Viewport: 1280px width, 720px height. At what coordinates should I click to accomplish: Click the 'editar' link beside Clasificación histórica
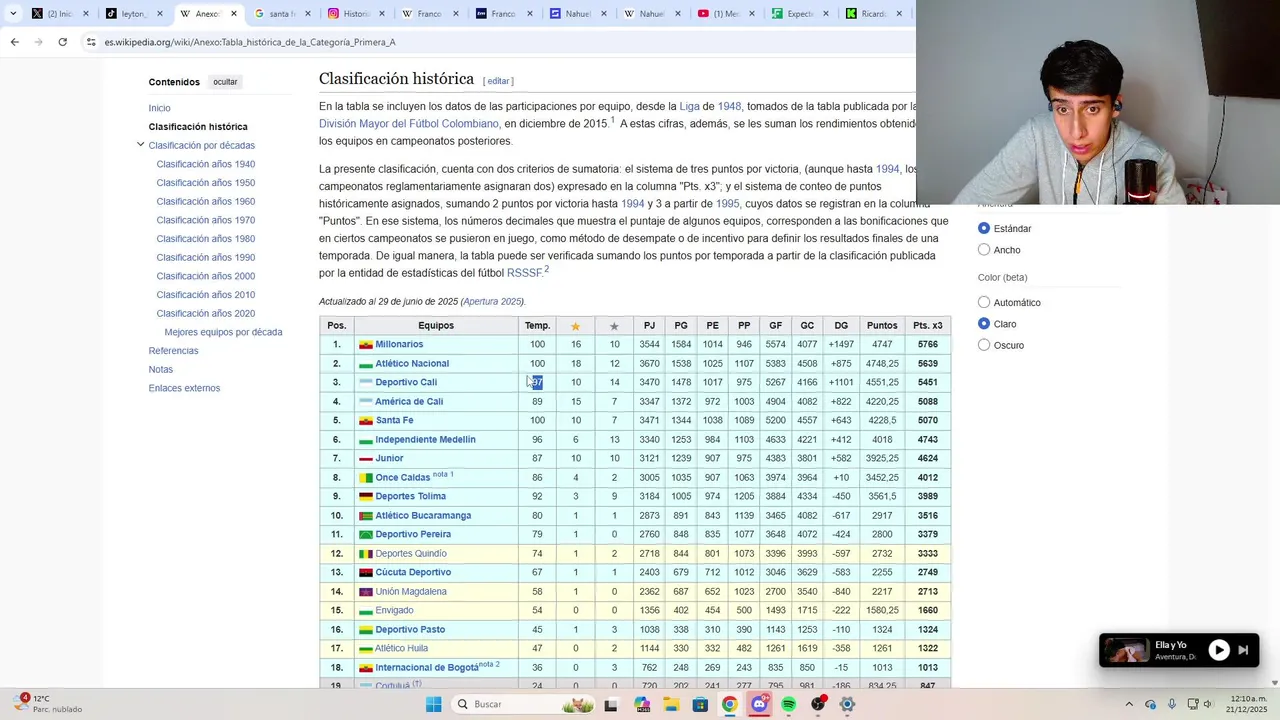pyautogui.click(x=499, y=81)
